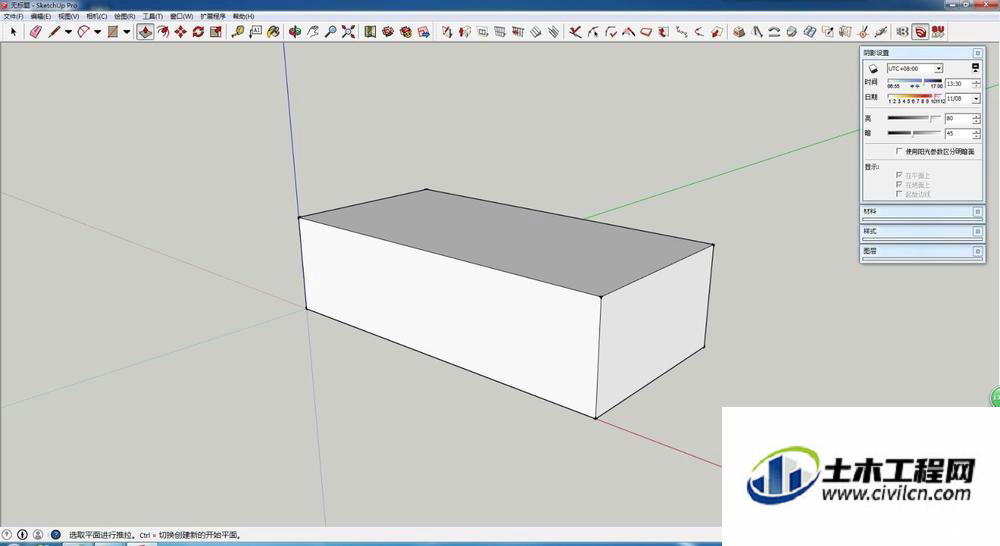This screenshot has width=1000, height=546.
Task: Click the light value field showing 80
Action: pyautogui.click(x=958, y=119)
